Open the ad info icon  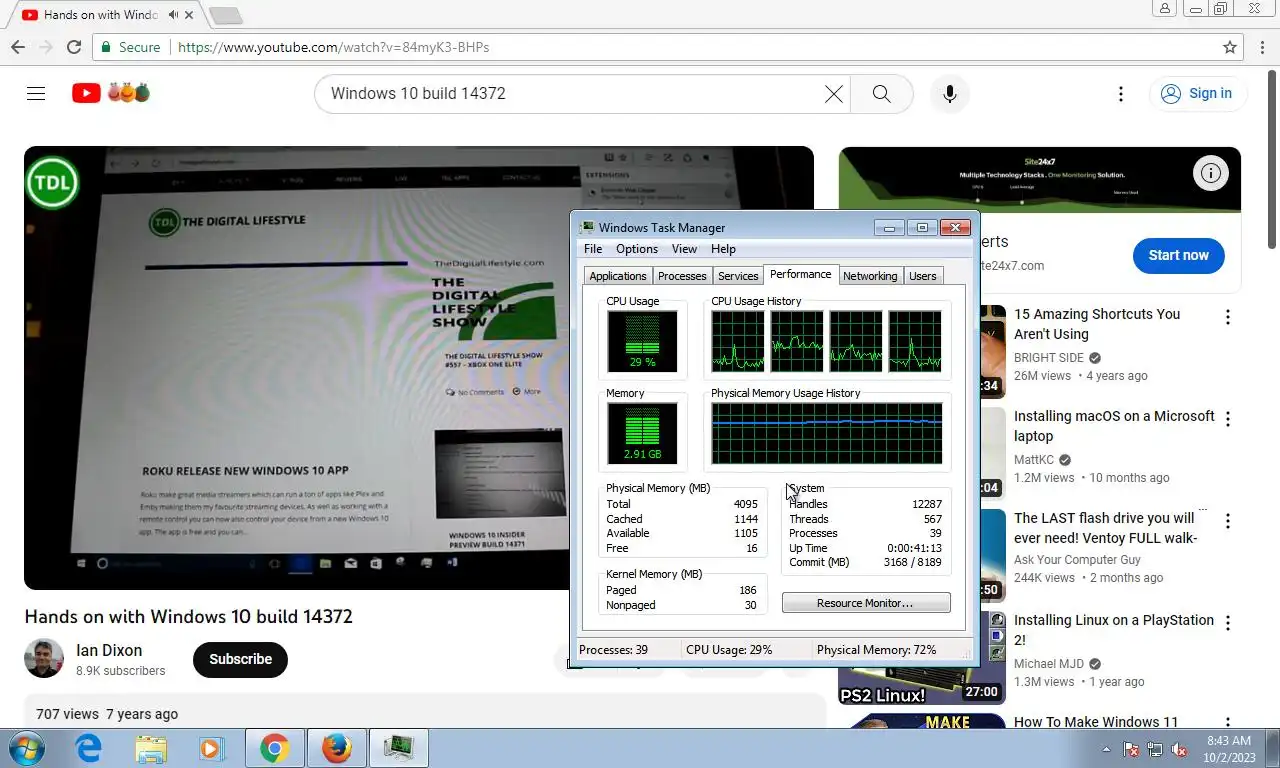point(1211,173)
